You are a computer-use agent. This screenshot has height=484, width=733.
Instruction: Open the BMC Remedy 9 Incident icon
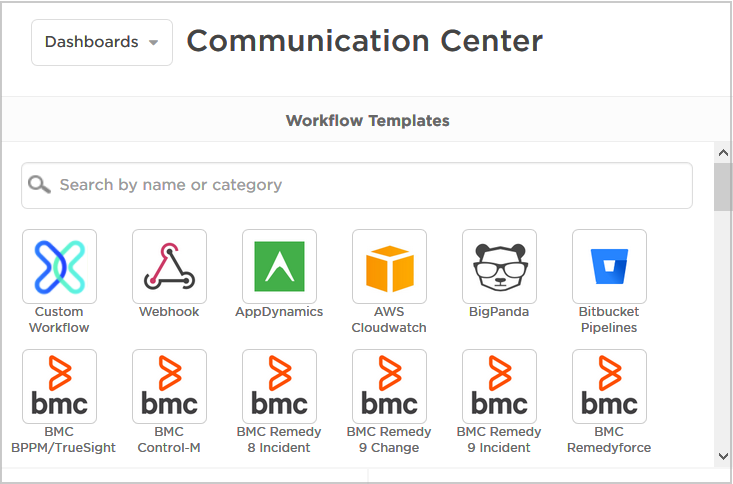pyautogui.click(x=499, y=386)
